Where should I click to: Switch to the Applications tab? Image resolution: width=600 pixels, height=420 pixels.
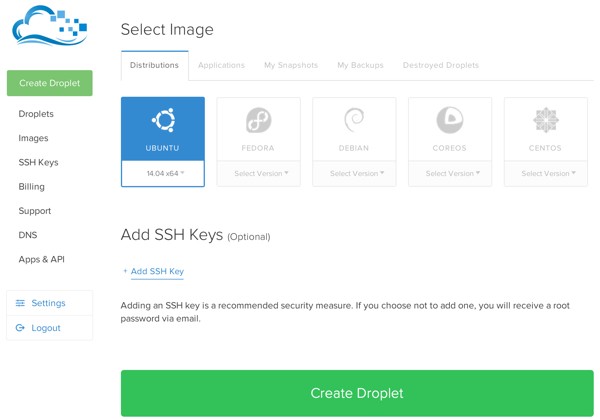pos(221,65)
